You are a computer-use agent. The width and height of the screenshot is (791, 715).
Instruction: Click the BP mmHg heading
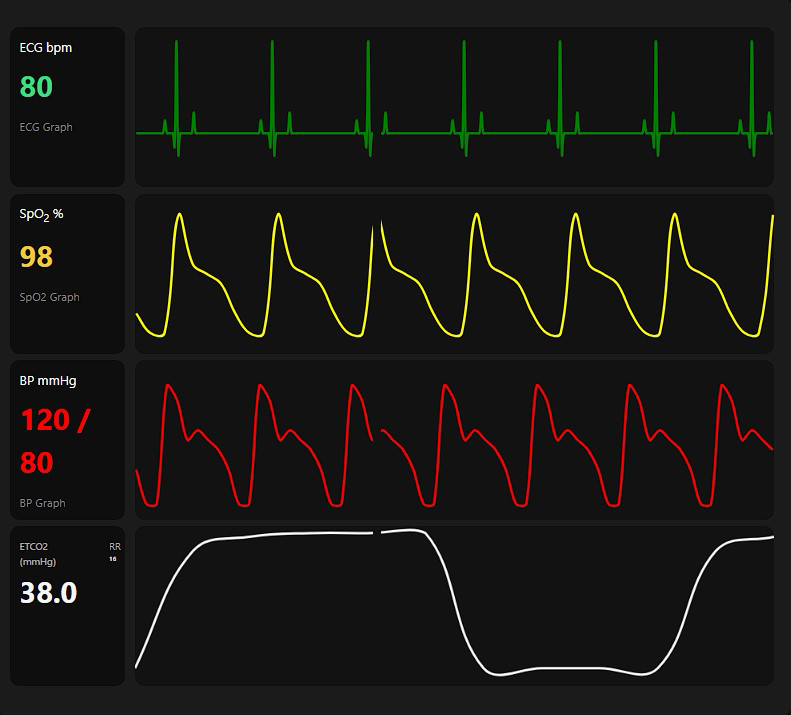[x=48, y=380]
